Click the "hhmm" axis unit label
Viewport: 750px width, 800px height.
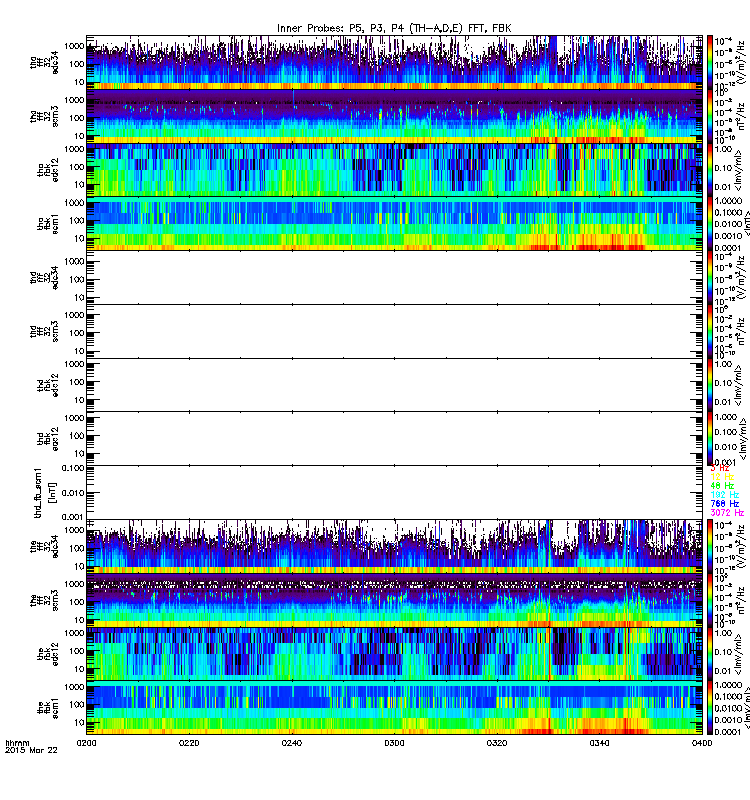click(x=17, y=743)
